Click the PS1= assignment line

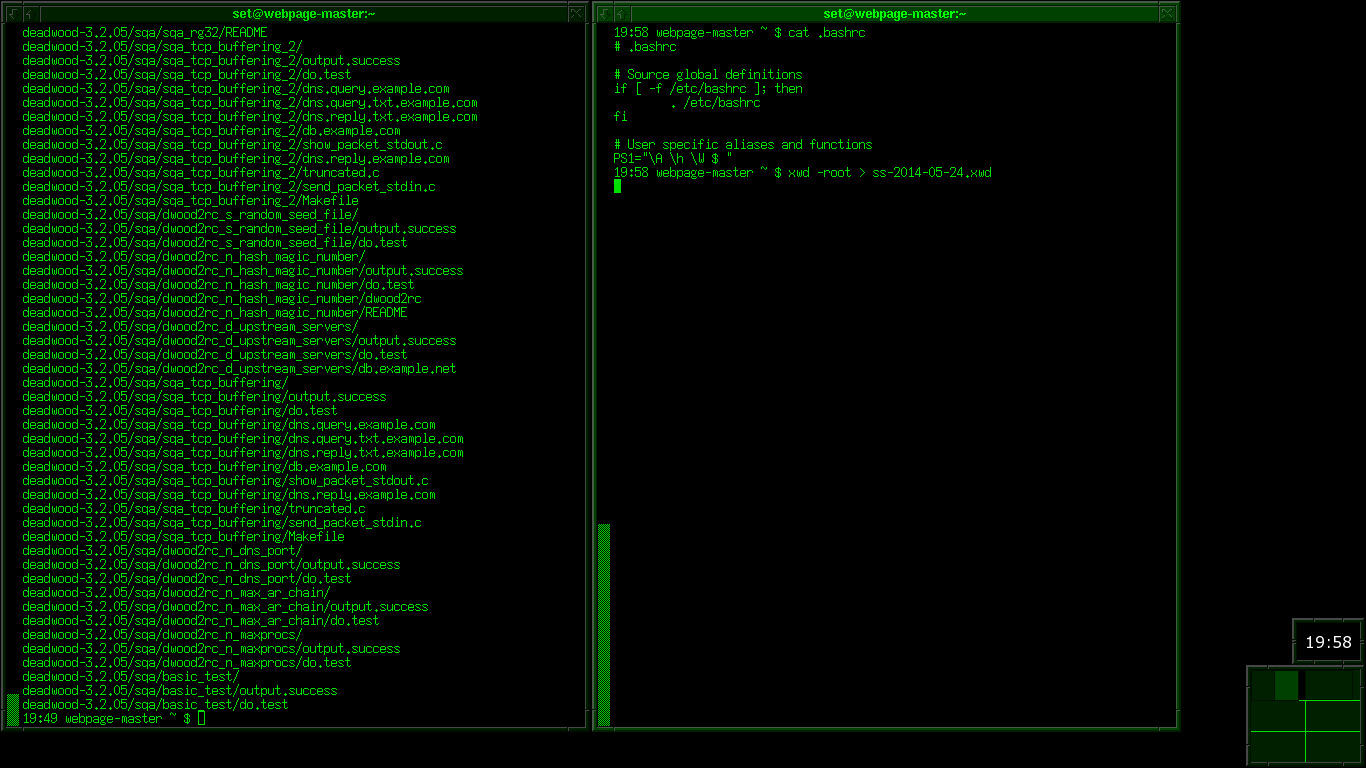(673, 158)
